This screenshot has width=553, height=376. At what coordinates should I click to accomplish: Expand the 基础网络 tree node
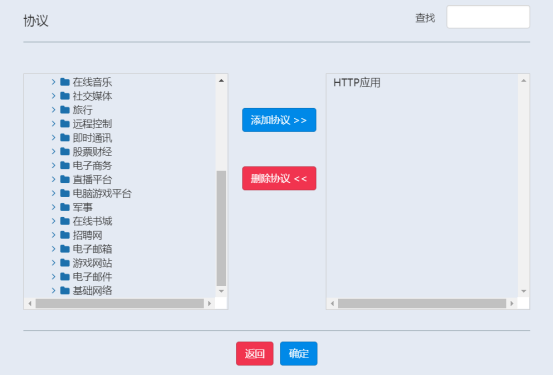pos(53,291)
